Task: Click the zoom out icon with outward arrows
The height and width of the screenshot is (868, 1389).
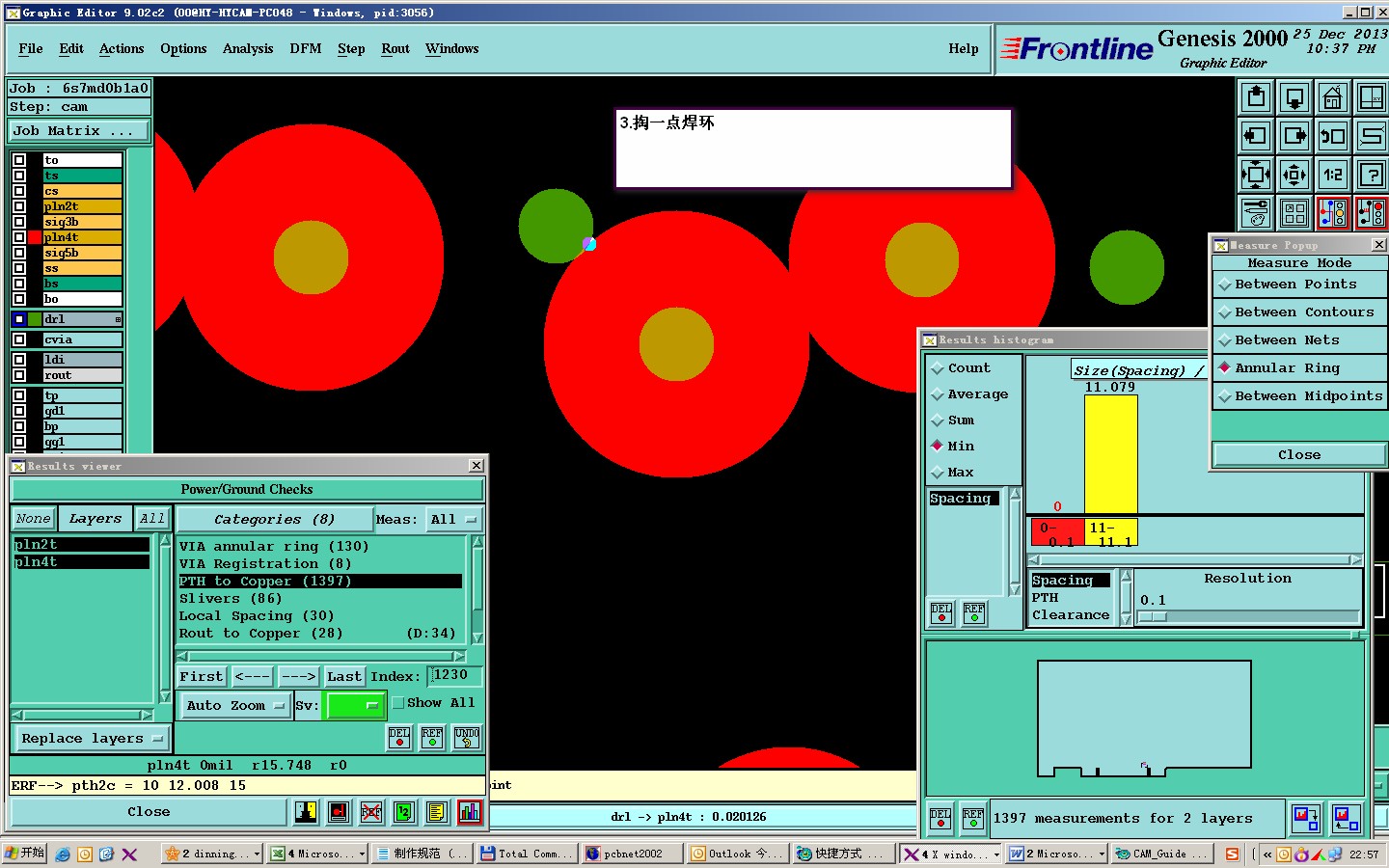Action: coord(1294,175)
